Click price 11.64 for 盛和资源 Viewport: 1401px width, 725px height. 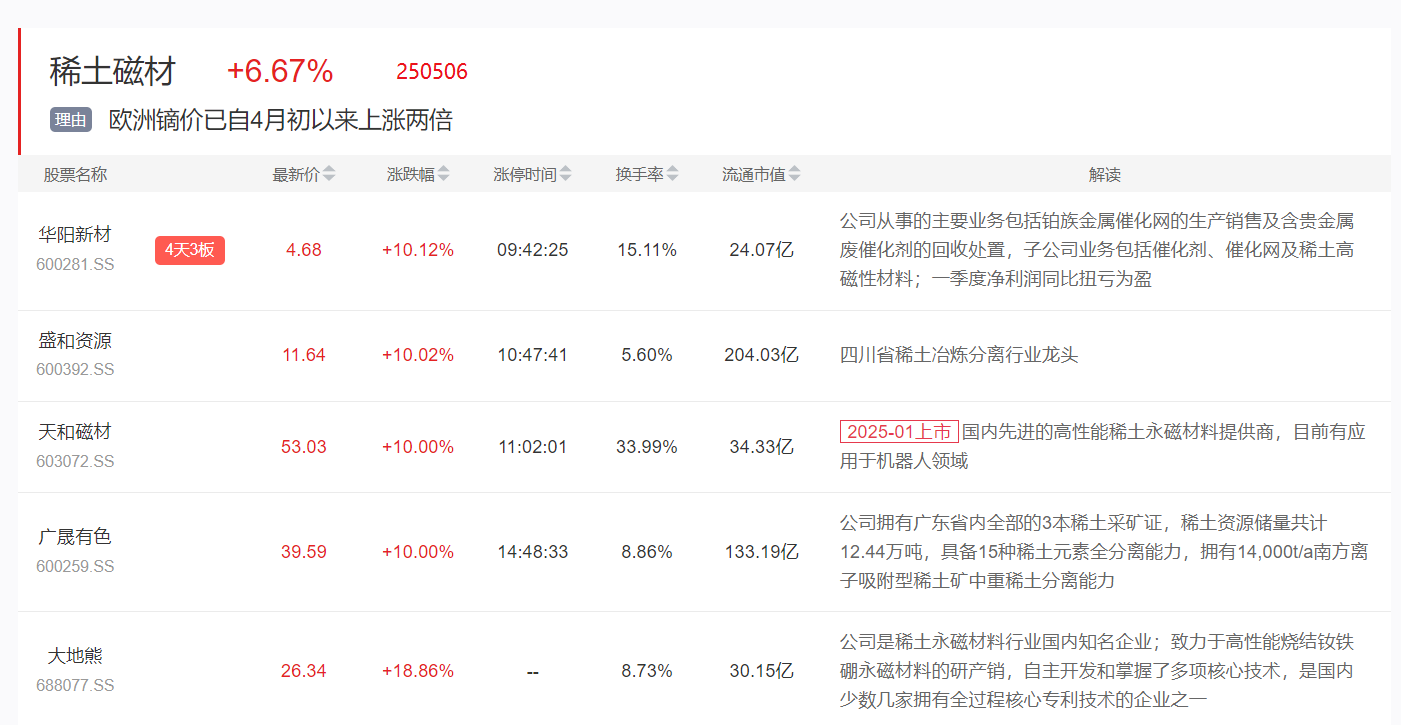(x=304, y=355)
